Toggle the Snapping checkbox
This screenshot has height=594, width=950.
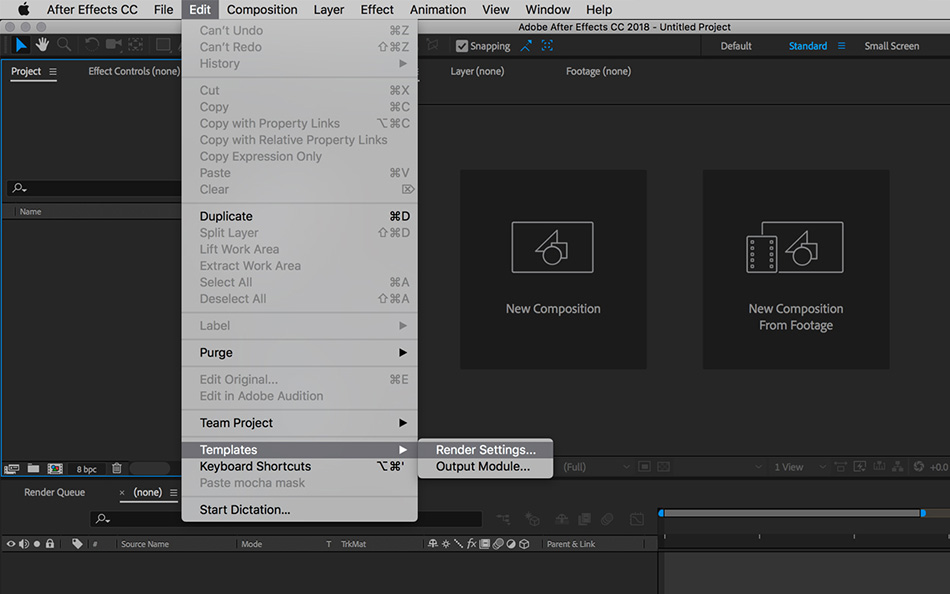pos(461,46)
